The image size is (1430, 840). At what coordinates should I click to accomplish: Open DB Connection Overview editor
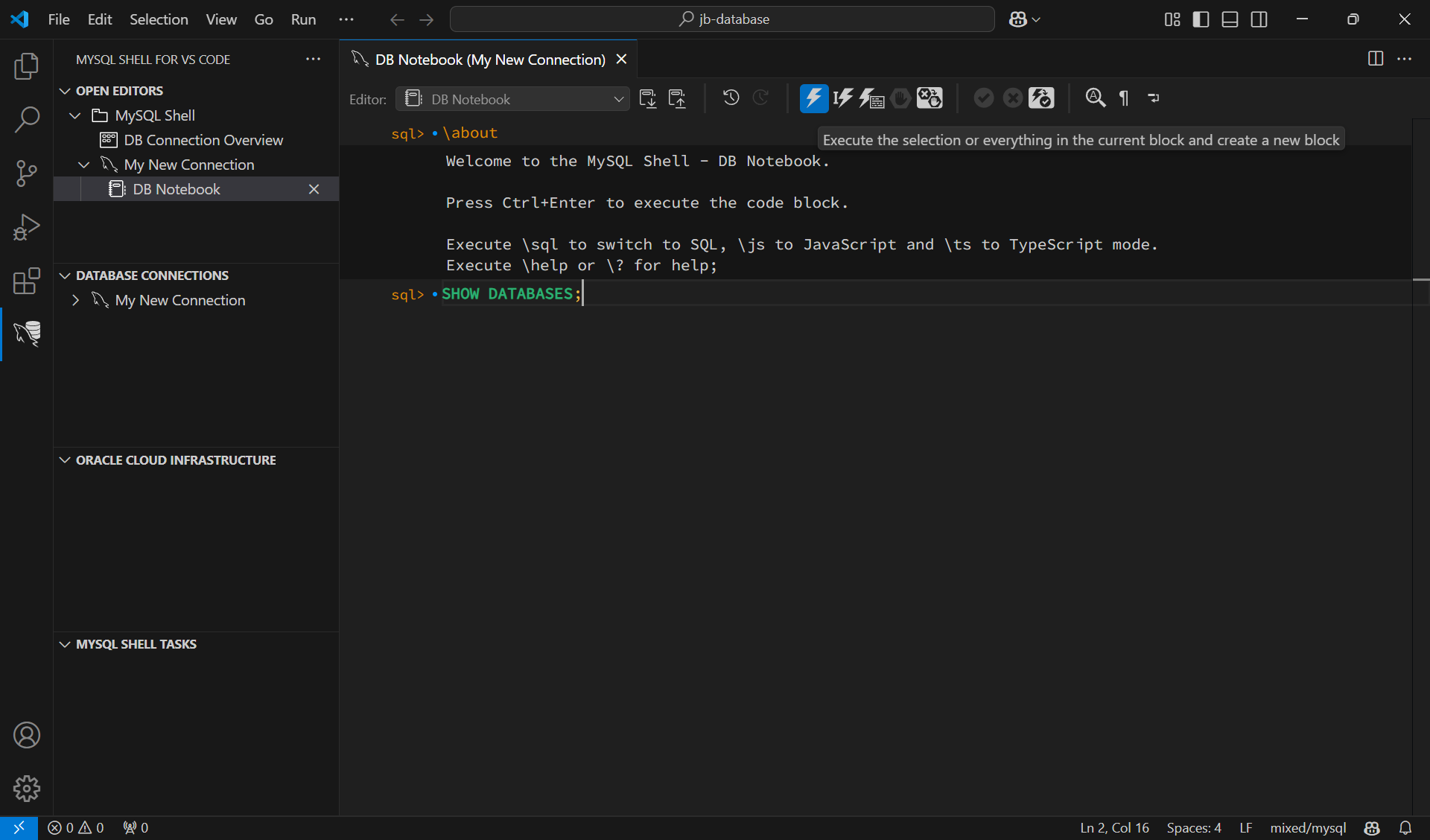tap(203, 140)
